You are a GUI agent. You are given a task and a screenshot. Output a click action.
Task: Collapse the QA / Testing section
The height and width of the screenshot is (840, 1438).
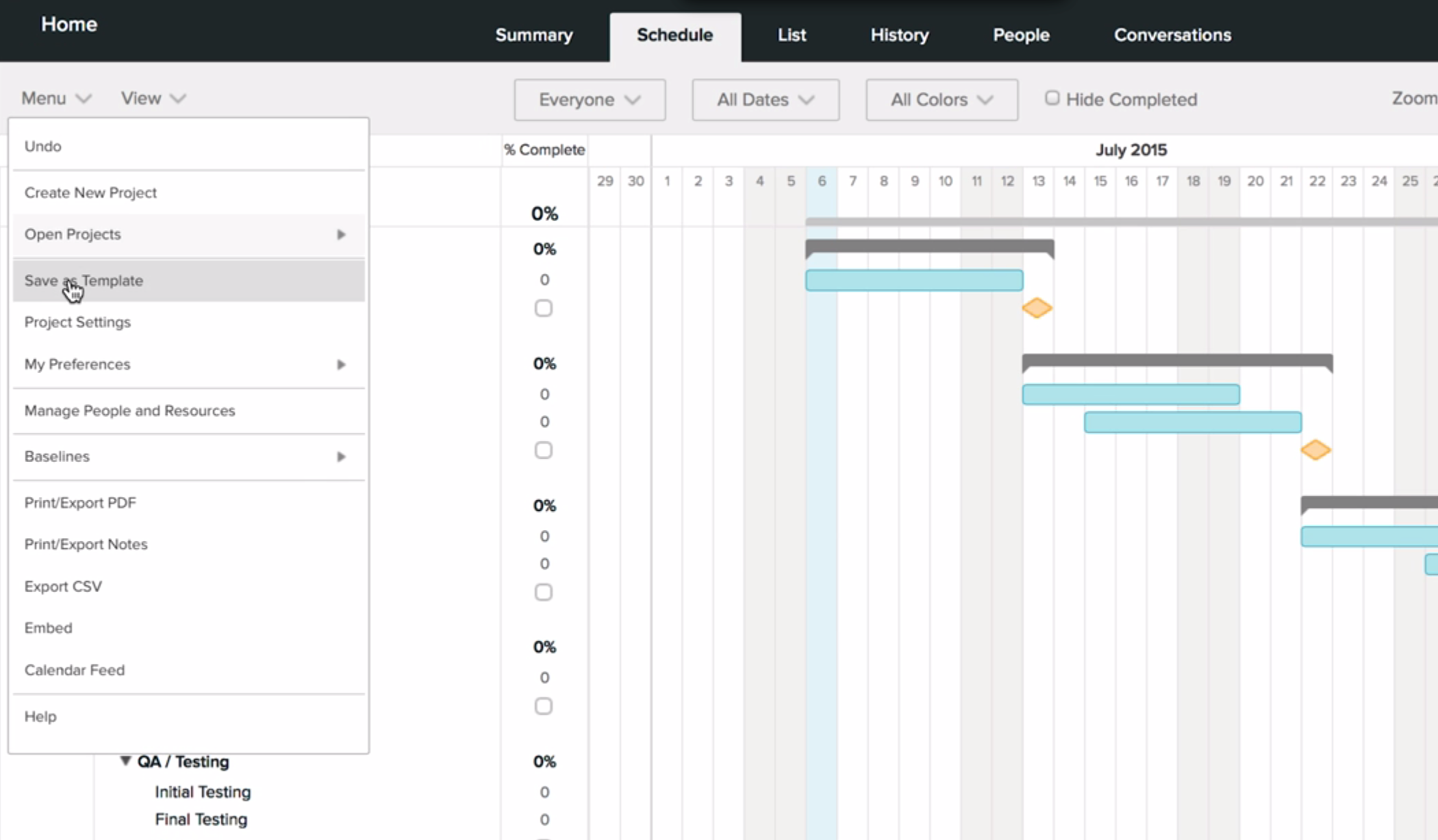pos(125,761)
